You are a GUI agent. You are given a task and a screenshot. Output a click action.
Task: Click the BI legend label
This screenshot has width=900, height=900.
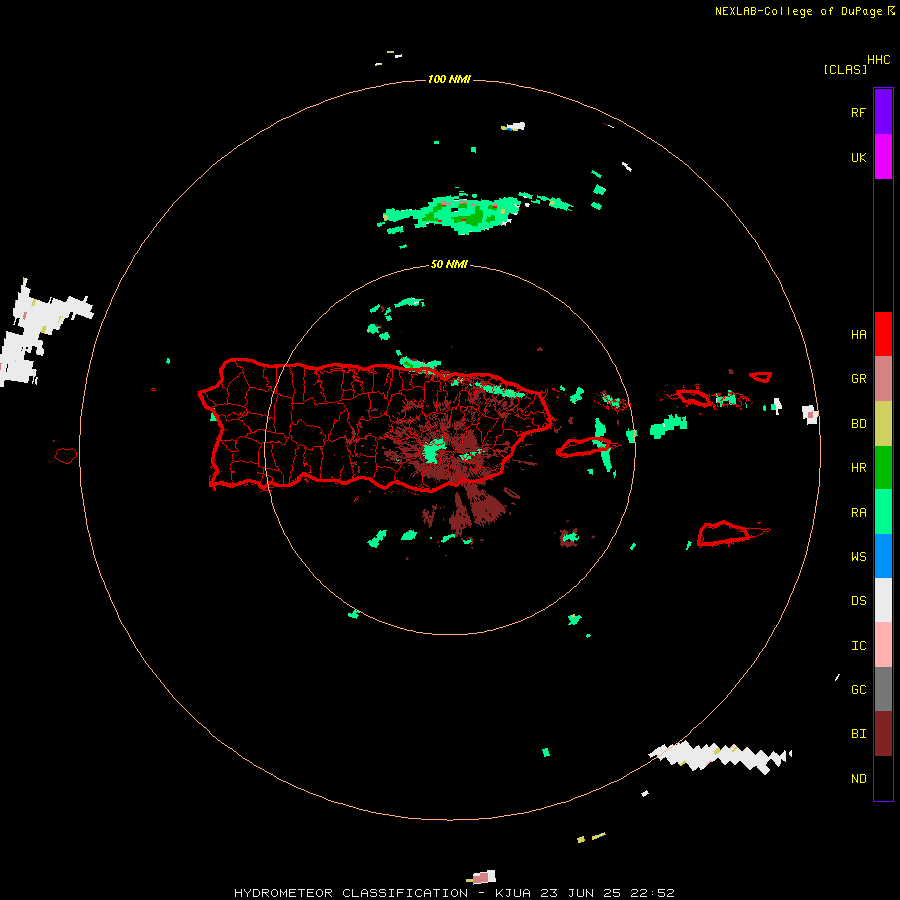[858, 734]
